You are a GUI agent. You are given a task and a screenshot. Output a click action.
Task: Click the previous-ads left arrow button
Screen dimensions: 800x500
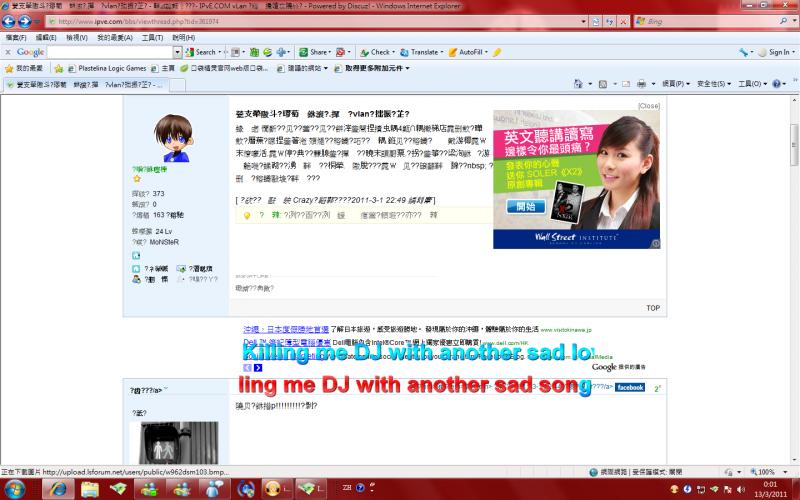[247, 368]
